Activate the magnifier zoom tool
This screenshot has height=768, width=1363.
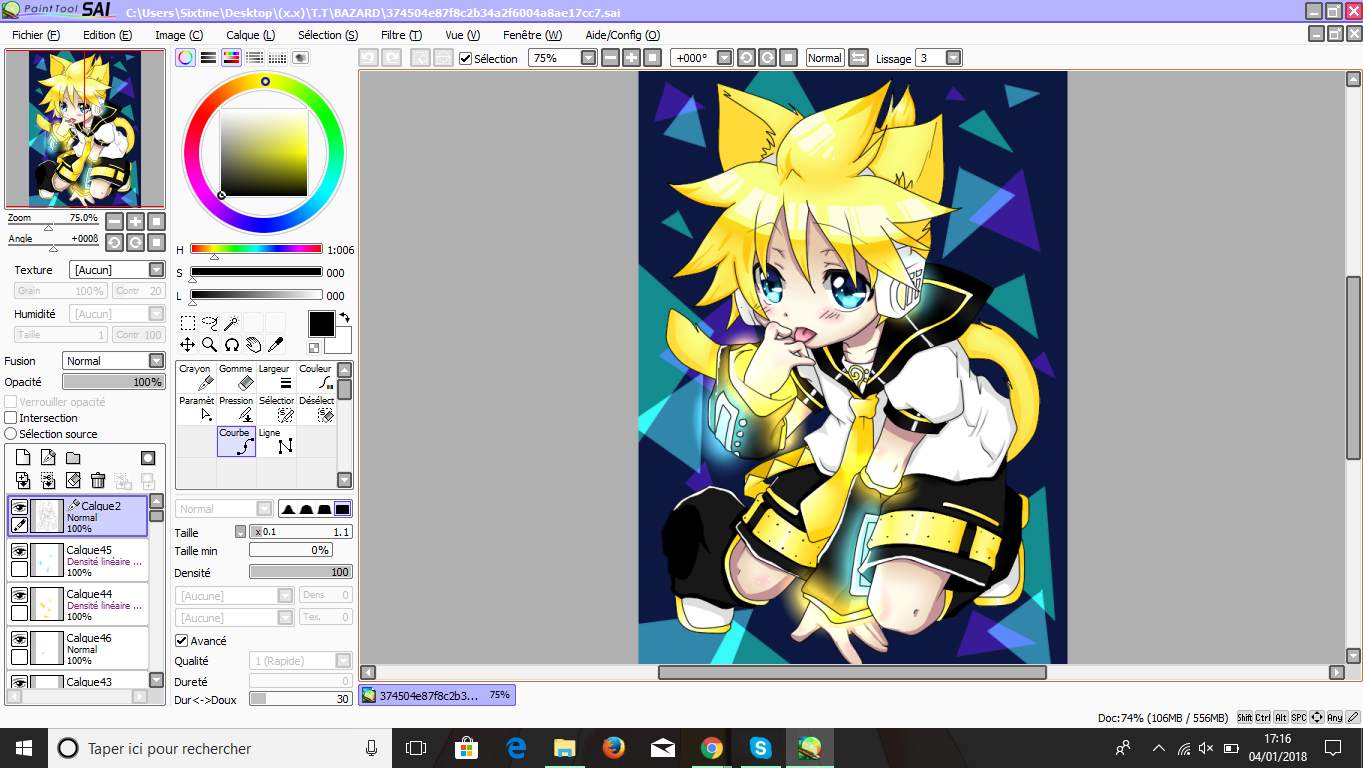tap(210, 345)
